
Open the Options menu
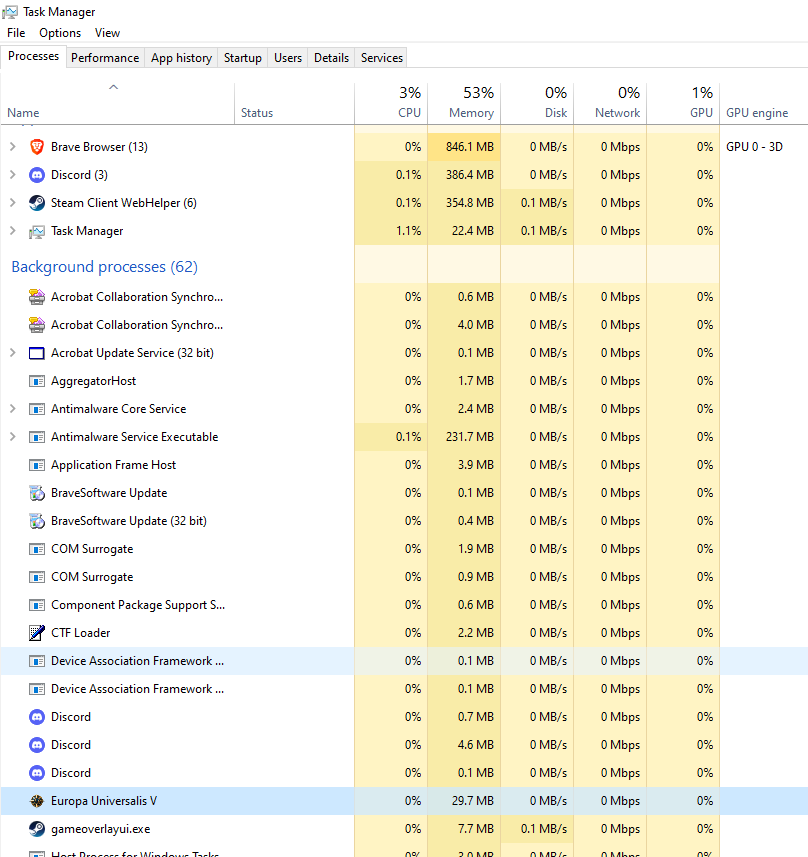(x=60, y=33)
